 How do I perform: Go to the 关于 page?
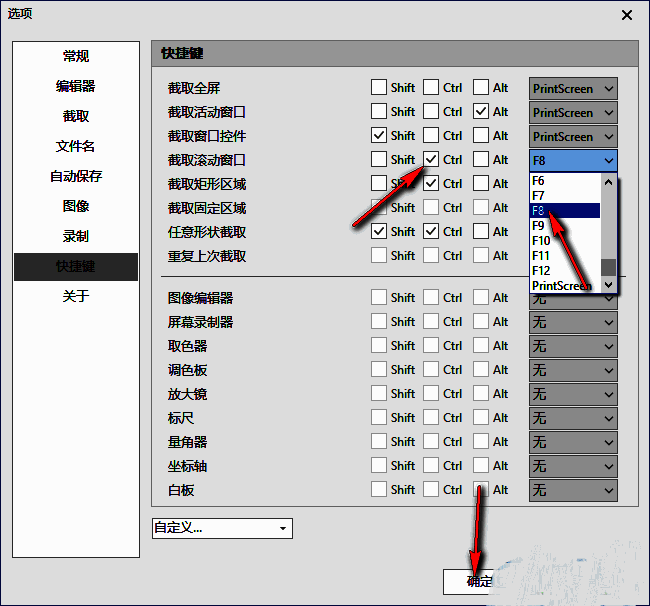pyautogui.click(x=76, y=296)
